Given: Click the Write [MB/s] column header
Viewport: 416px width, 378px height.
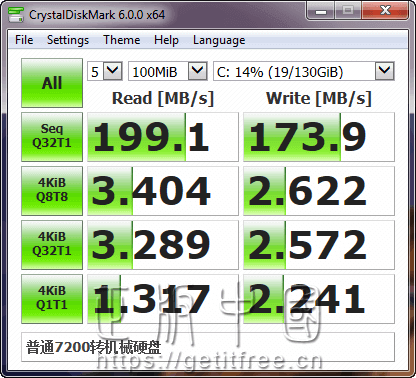Looking at the screenshot, I should (319, 98).
